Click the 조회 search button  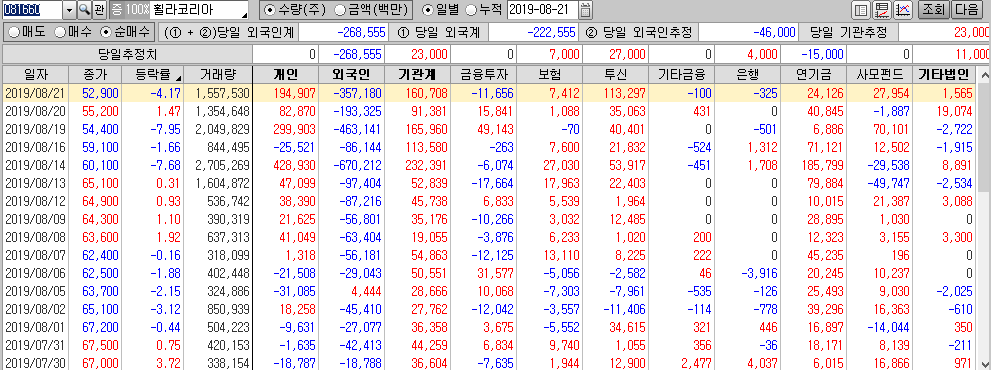(933, 10)
